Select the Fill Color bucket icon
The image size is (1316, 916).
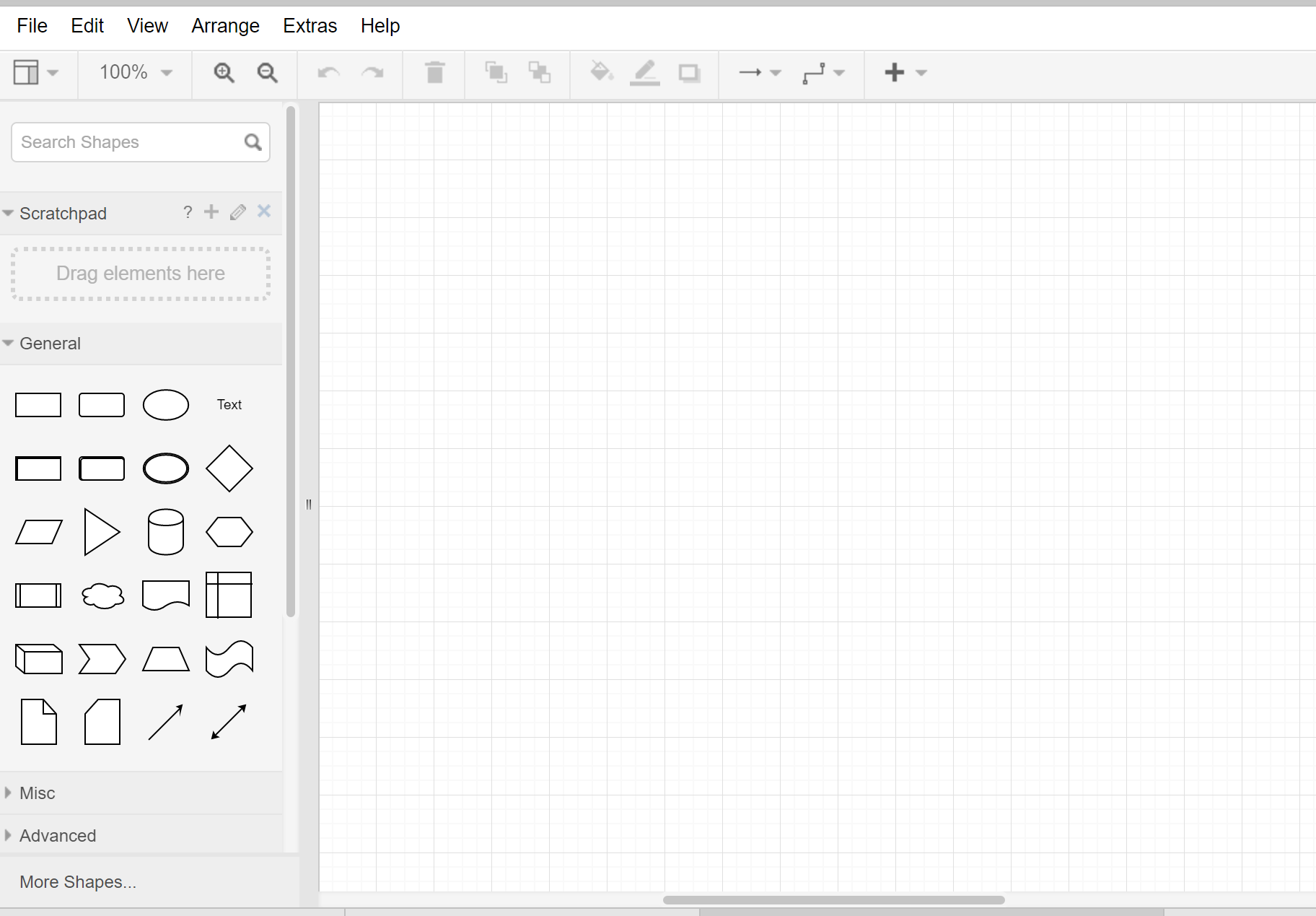coord(601,72)
